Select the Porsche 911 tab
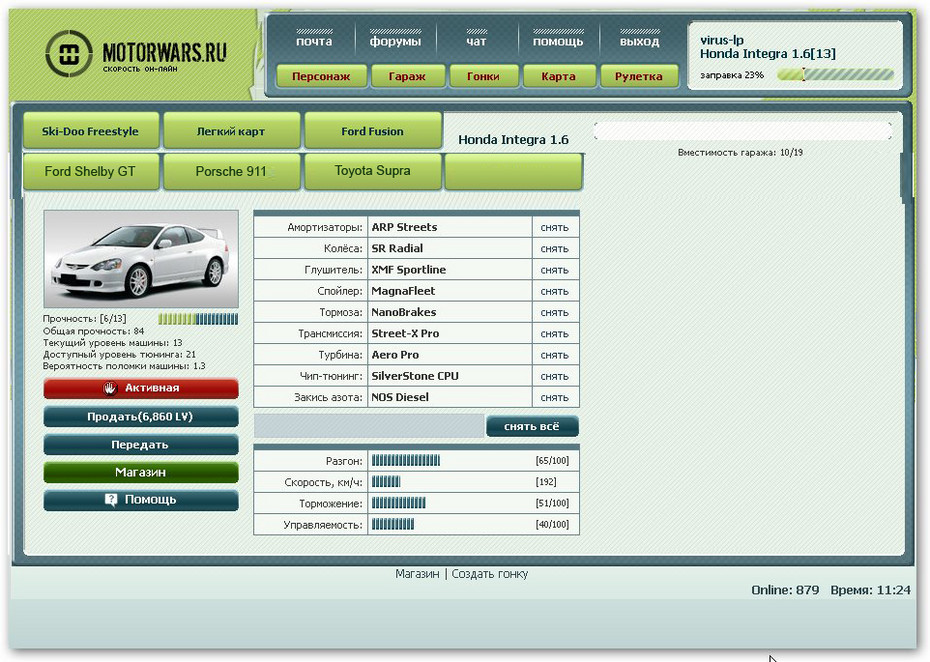Image resolution: width=930 pixels, height=662 pixels. tap(231, 171)
